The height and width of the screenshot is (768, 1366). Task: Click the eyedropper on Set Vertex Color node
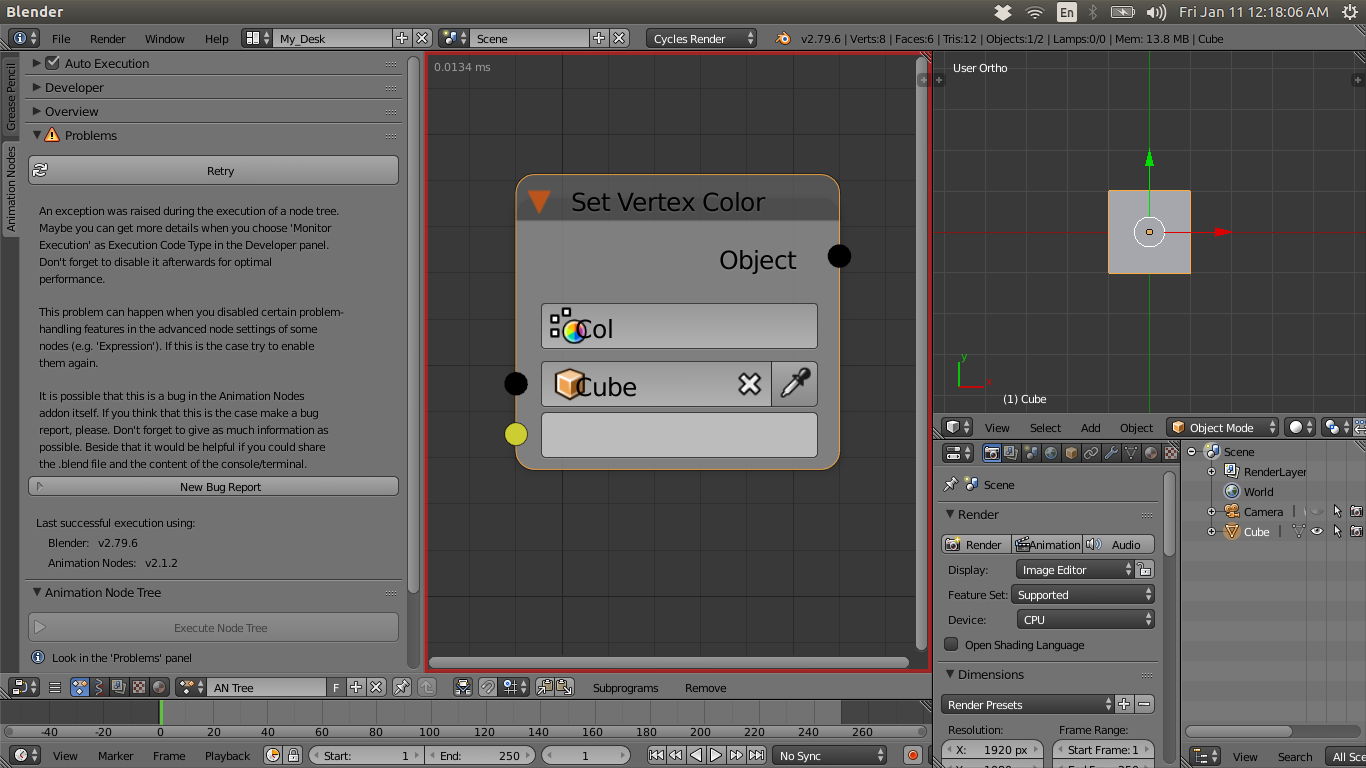coord(794,384)
